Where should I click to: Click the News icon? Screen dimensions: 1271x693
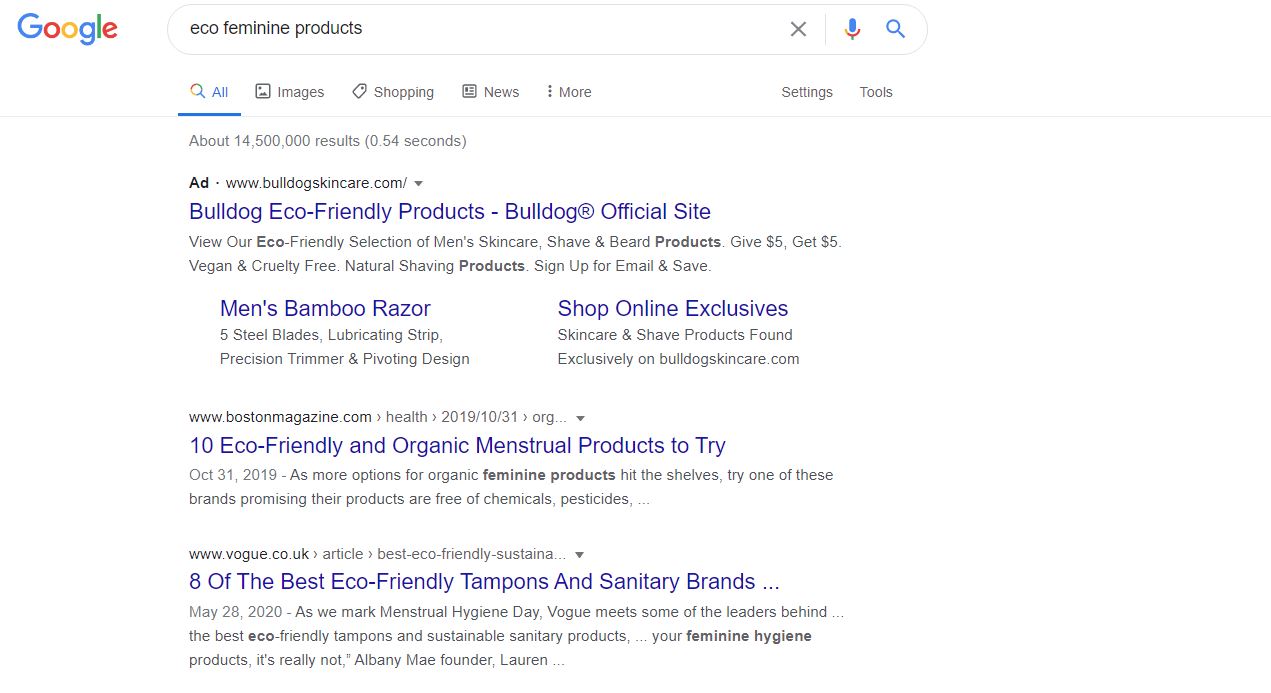[x=468, y=91]
